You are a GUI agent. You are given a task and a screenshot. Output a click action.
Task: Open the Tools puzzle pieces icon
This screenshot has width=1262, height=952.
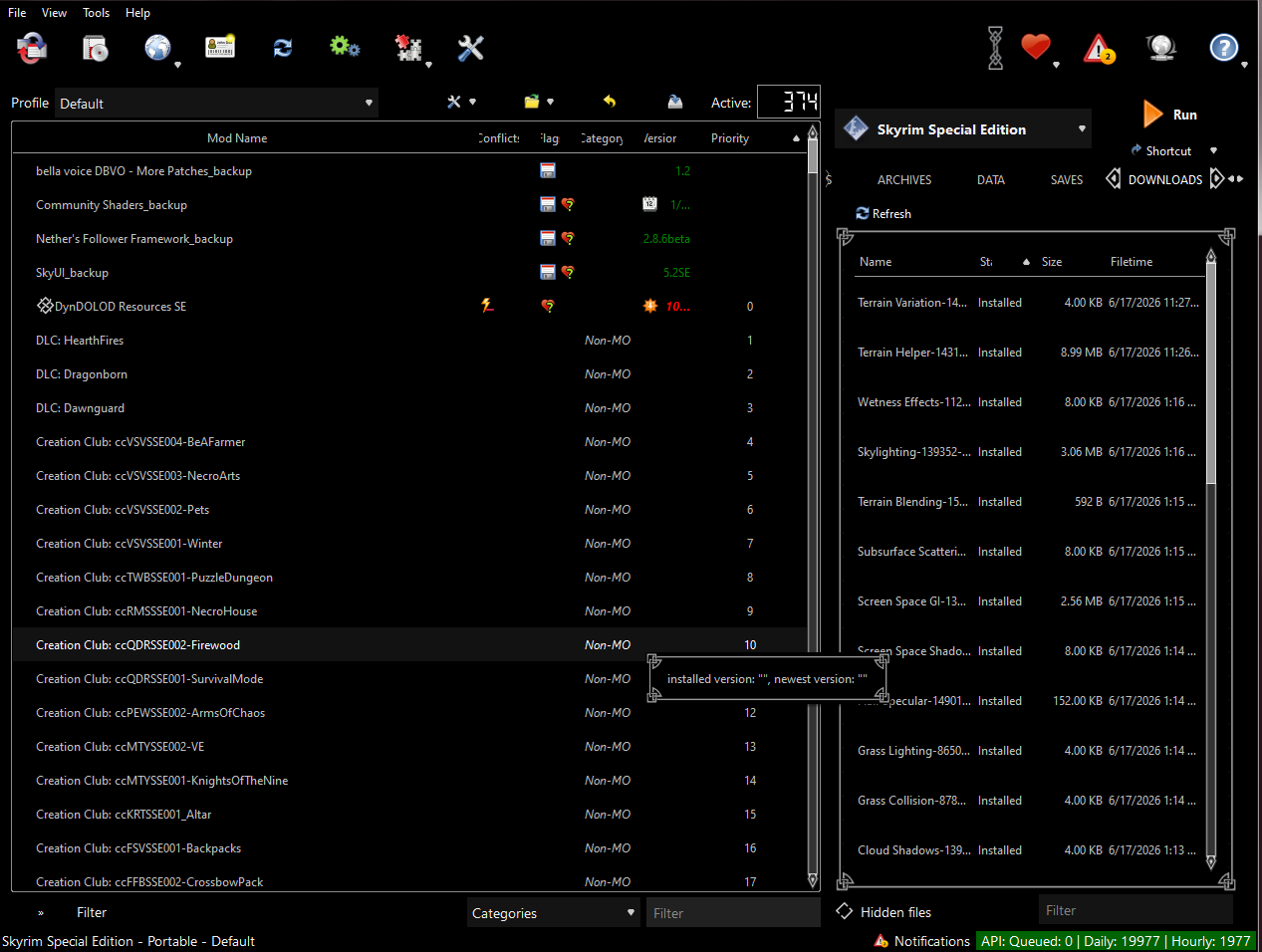pos(408,48)
